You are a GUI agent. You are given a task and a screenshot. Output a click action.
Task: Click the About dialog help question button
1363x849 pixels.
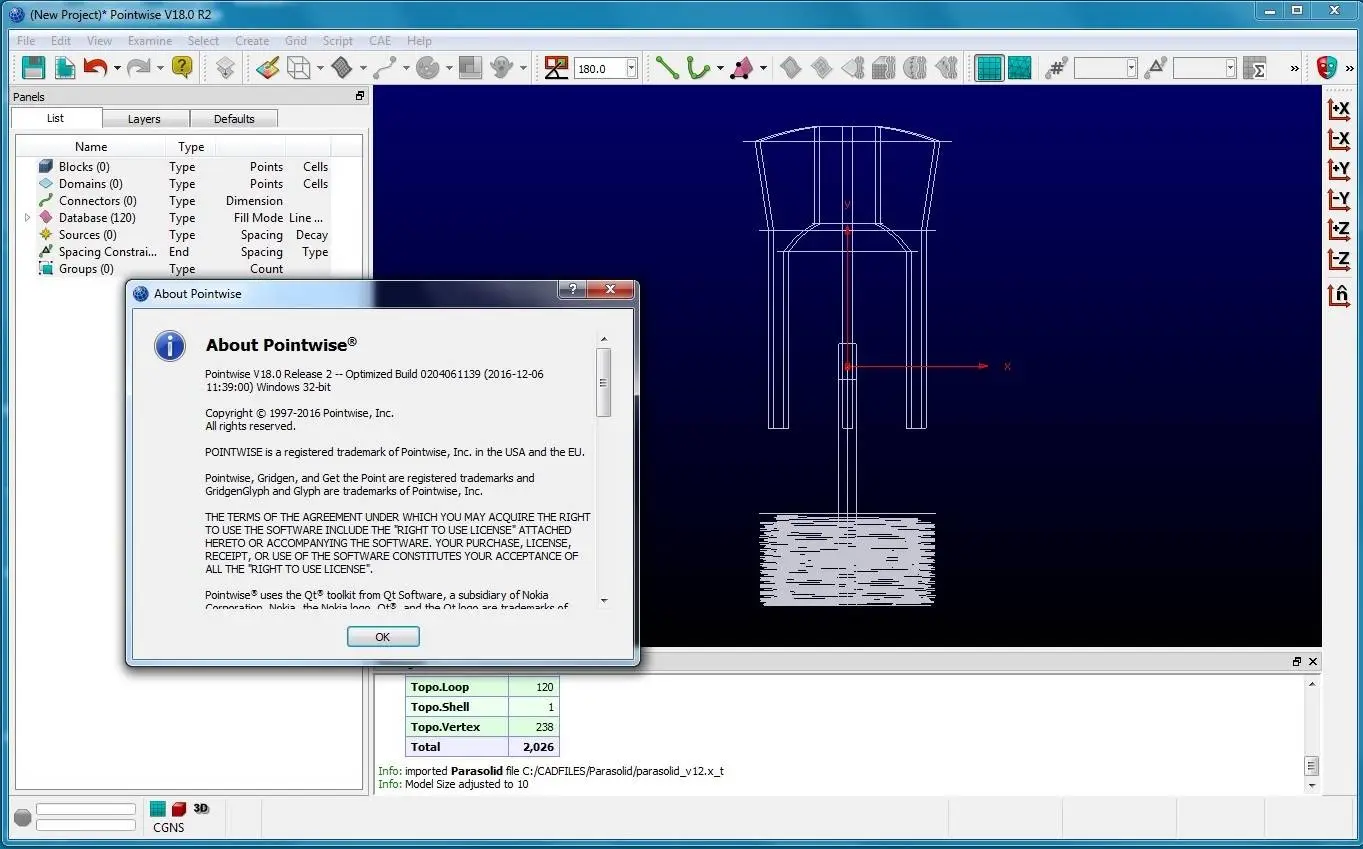[x=571, y=290]
